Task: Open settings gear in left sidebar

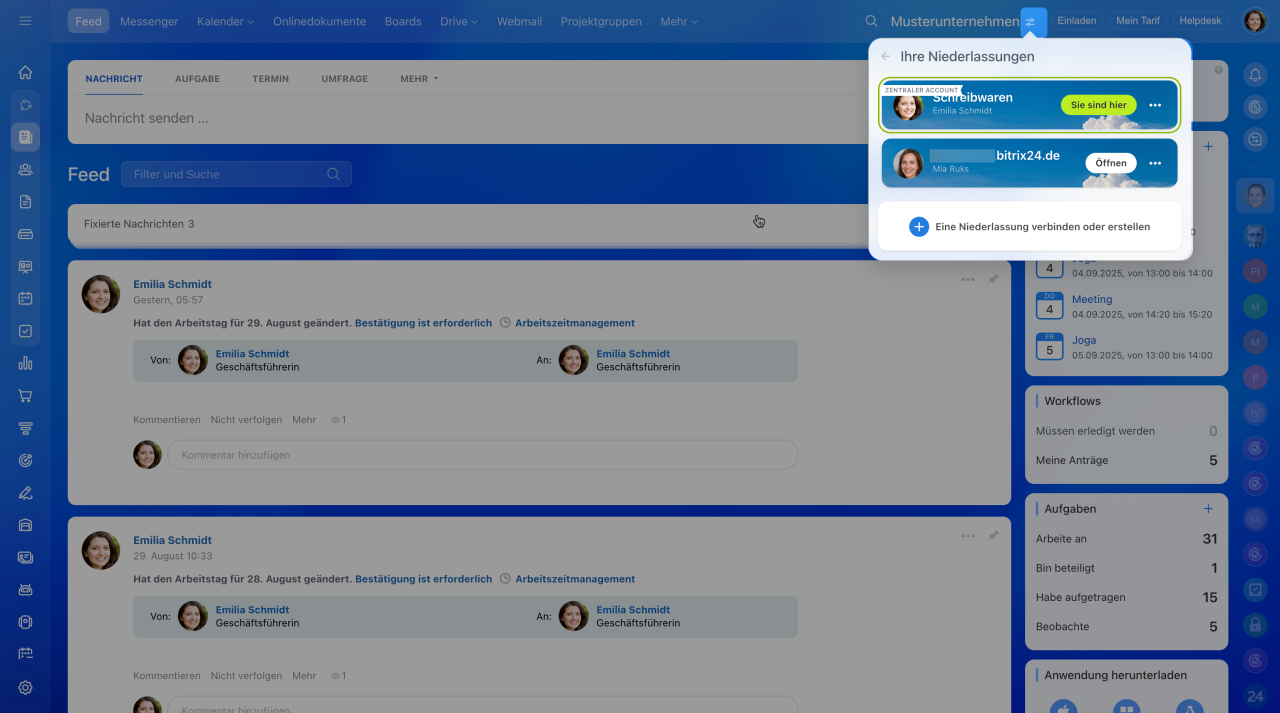Action: click(25, 687)
